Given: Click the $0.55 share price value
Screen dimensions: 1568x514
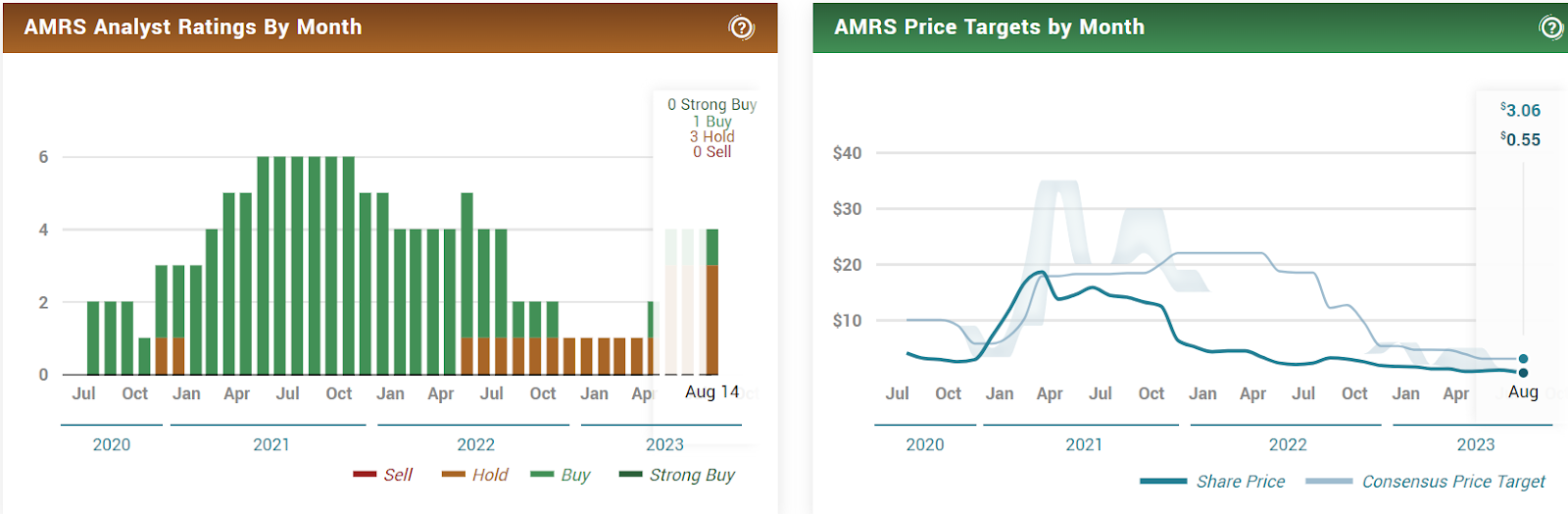Looking at the screenshot, I should click(1520, 139).
